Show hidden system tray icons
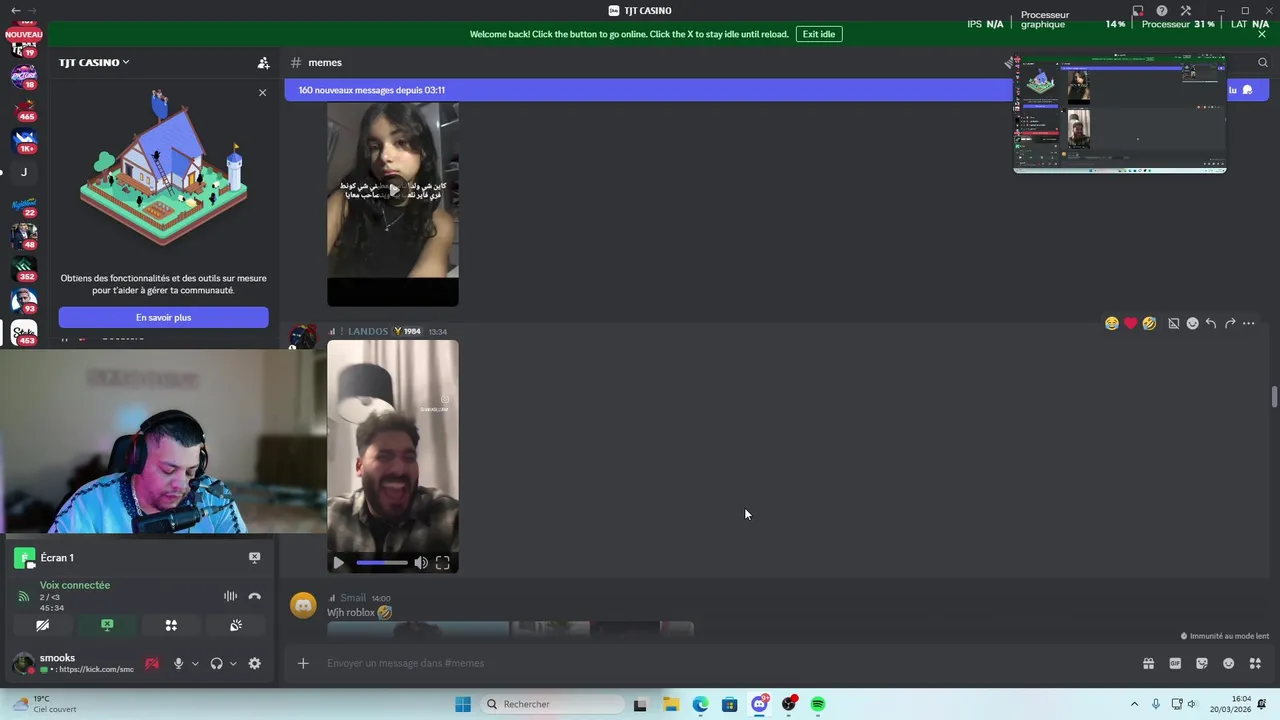The image size is (1280, 720). [x=1134, y=704]
